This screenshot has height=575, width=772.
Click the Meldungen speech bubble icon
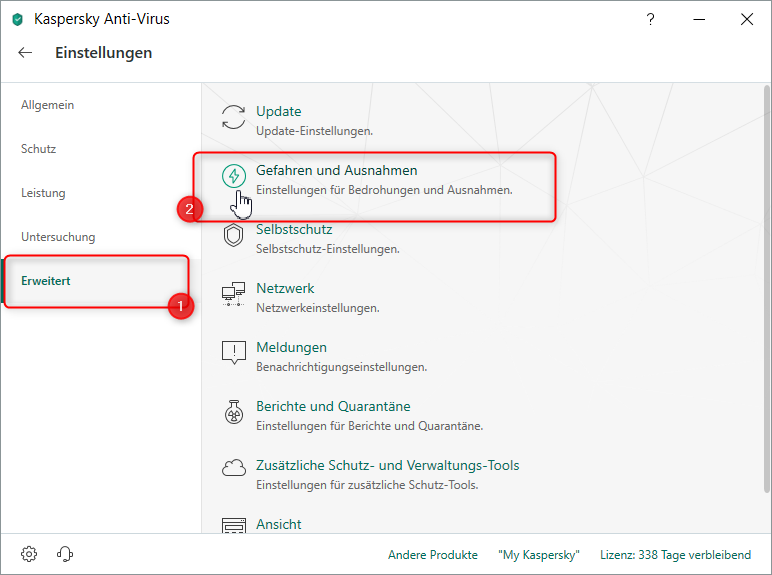(234, 352)
